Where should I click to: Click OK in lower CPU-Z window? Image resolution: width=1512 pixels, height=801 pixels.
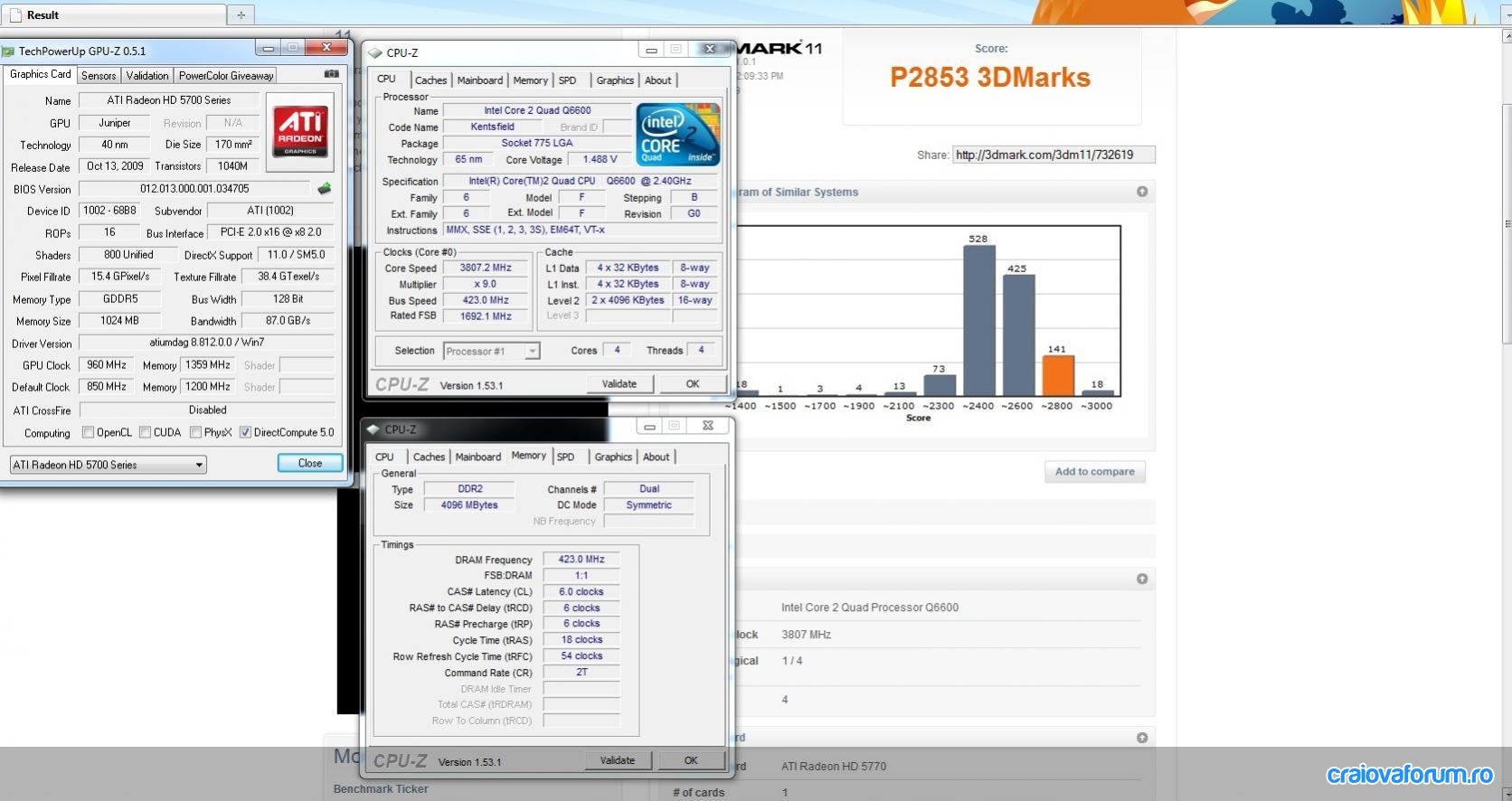(x=691, y=760)
